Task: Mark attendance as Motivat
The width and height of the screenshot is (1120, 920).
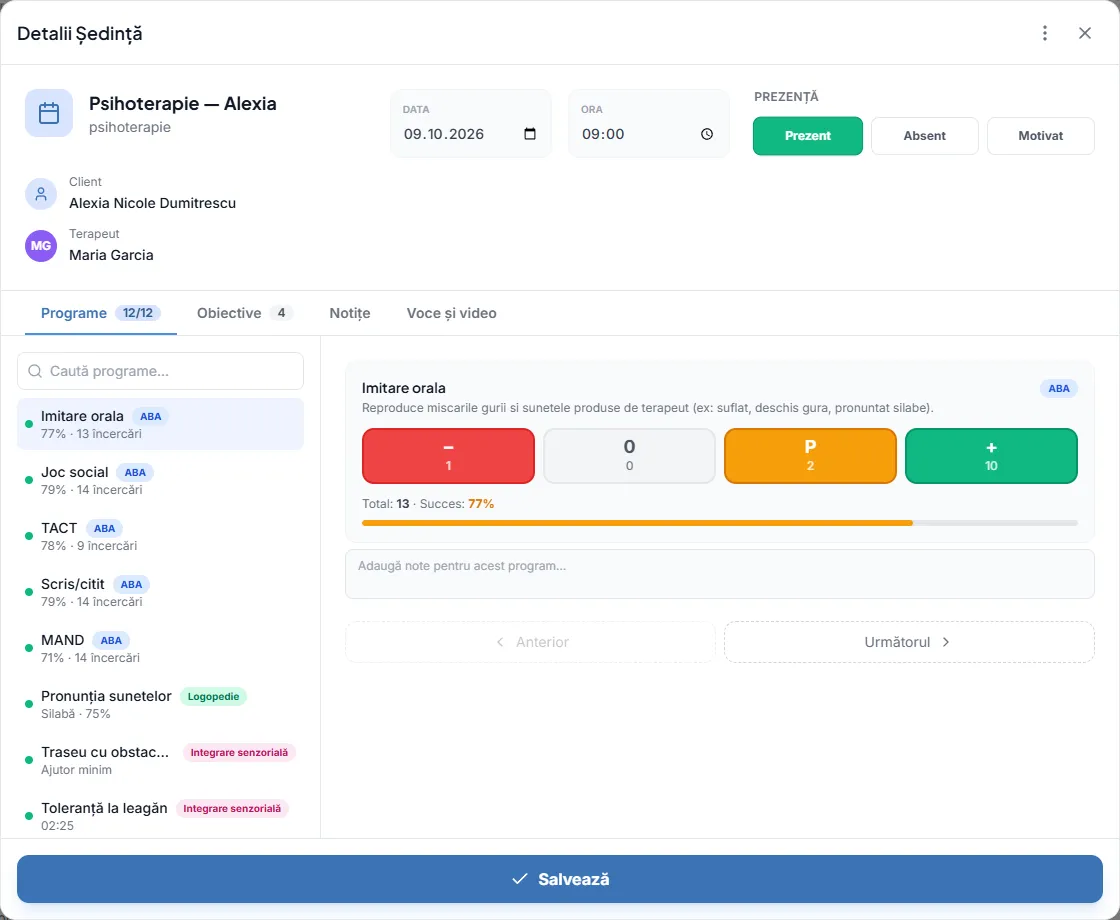Action: coord(1041,136)
